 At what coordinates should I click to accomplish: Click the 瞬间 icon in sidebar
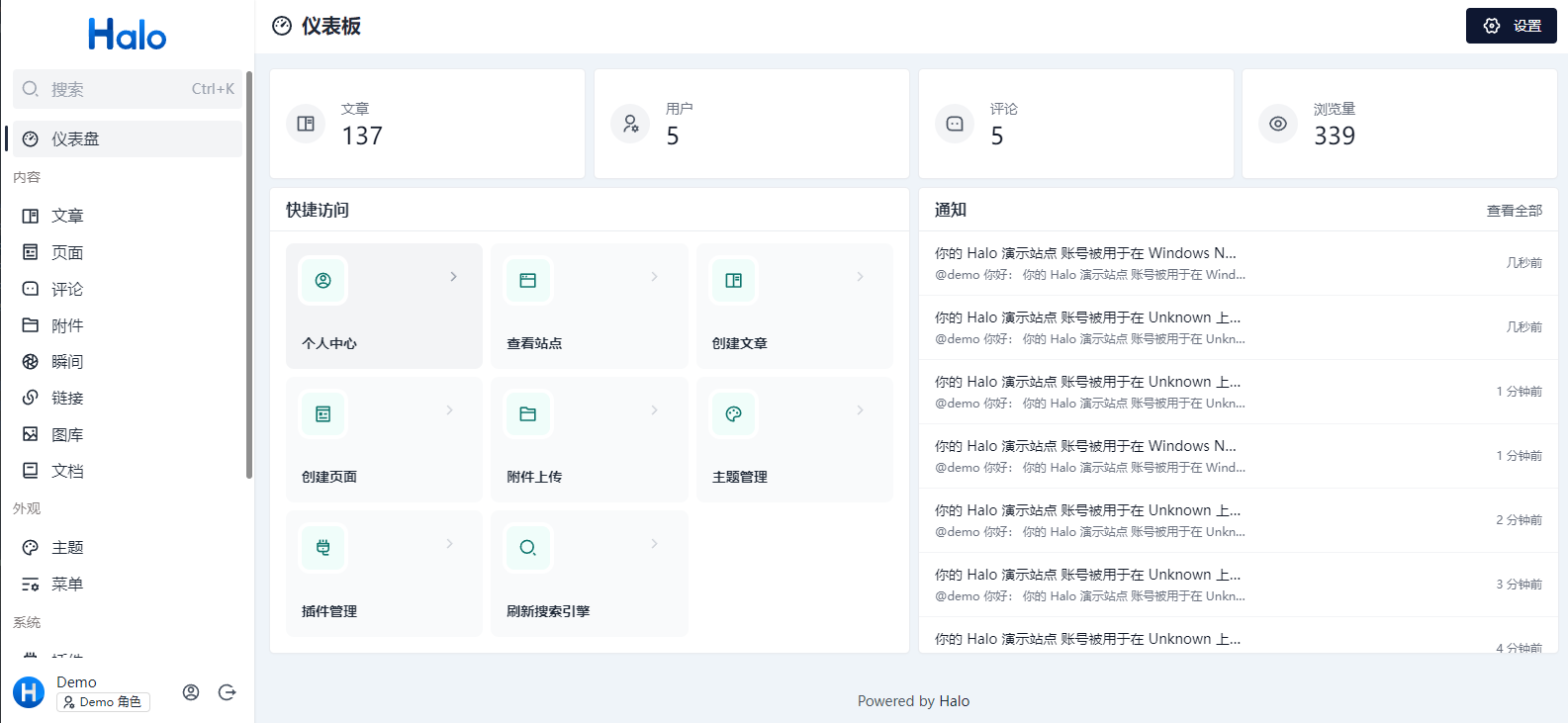(x=31, y=362)
